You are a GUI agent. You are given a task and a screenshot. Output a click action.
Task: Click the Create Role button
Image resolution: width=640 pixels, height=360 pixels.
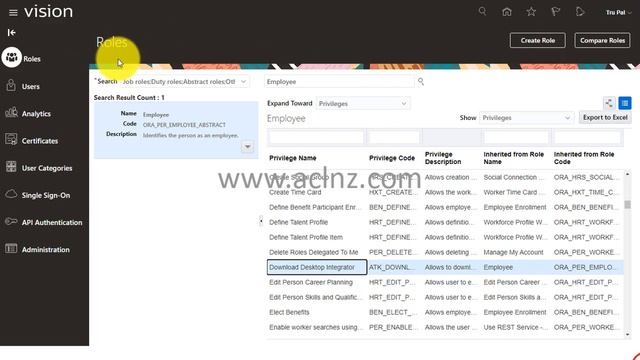538,40
